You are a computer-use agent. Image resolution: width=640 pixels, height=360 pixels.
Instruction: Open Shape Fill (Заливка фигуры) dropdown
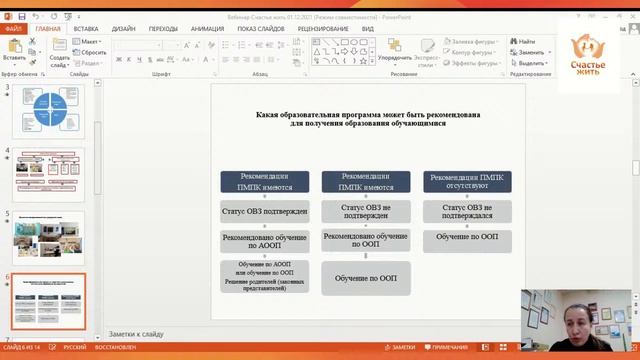pos(471,42)
